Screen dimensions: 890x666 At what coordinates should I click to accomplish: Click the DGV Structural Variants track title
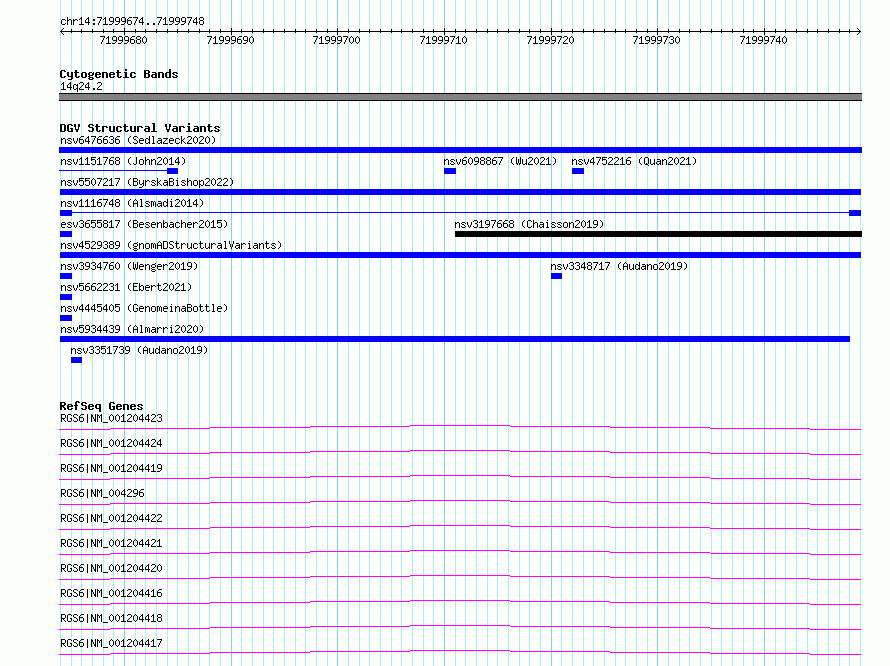tap(140, 128)
